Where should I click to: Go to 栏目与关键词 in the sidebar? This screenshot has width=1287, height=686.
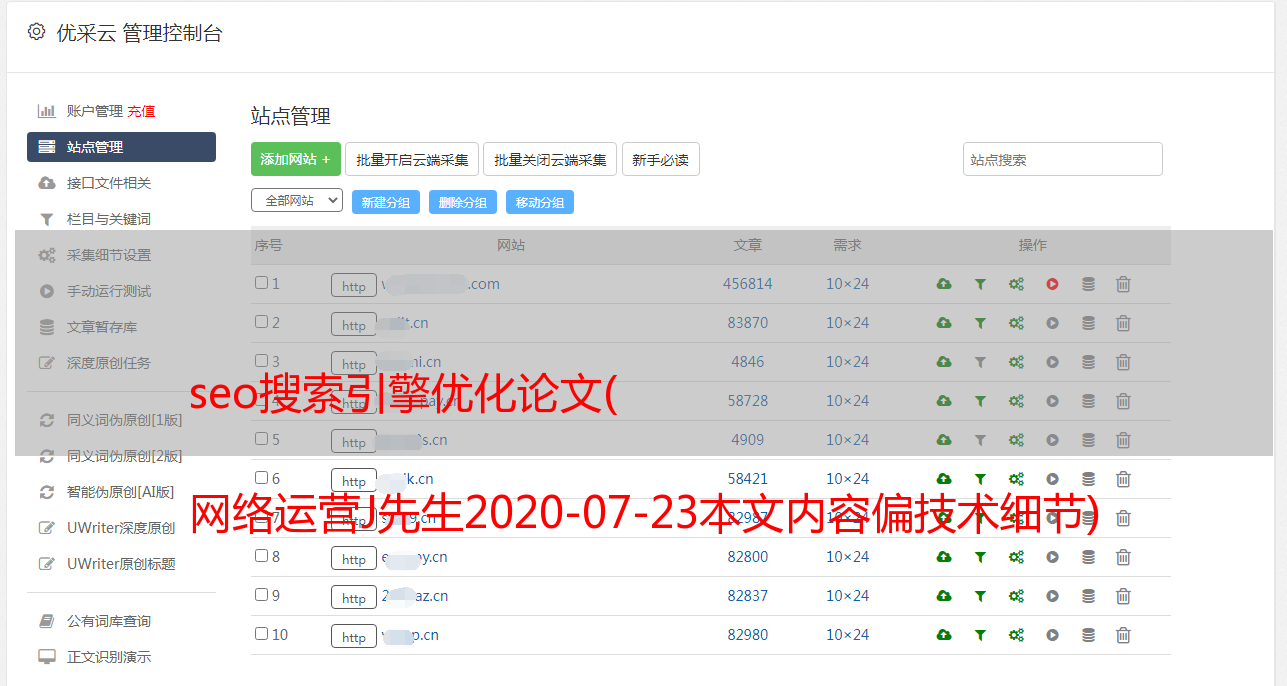coord(109,219)
